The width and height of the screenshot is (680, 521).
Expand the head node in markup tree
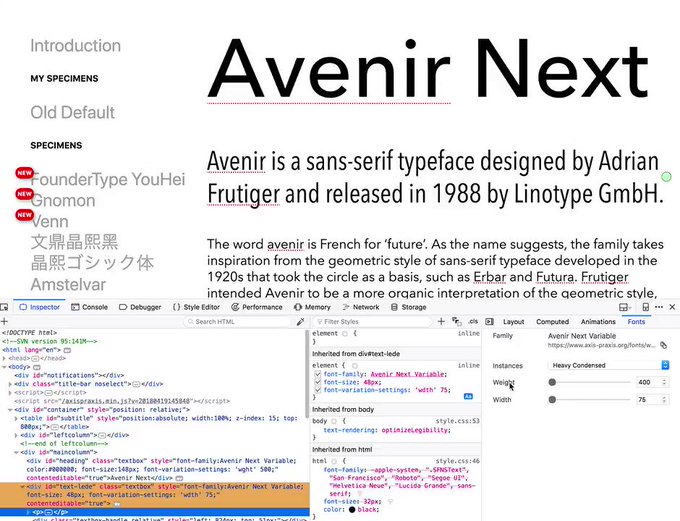tap(4, 358)
